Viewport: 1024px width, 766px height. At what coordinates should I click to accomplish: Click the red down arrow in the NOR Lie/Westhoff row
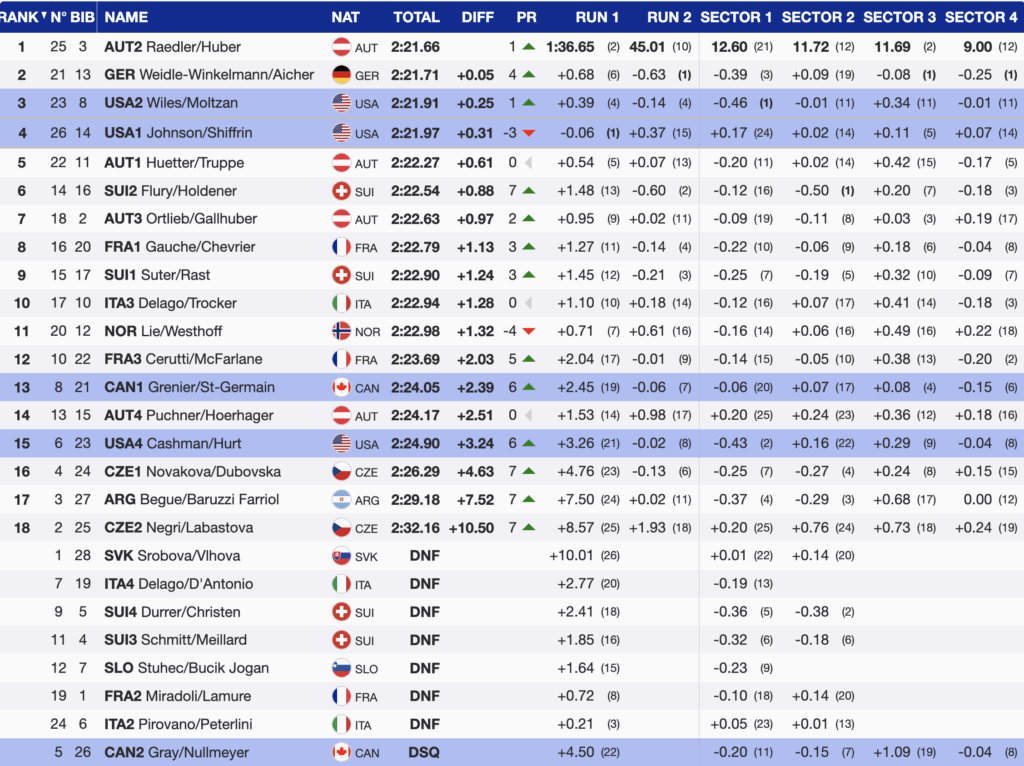pyautogui.click(x=529, y=331)
